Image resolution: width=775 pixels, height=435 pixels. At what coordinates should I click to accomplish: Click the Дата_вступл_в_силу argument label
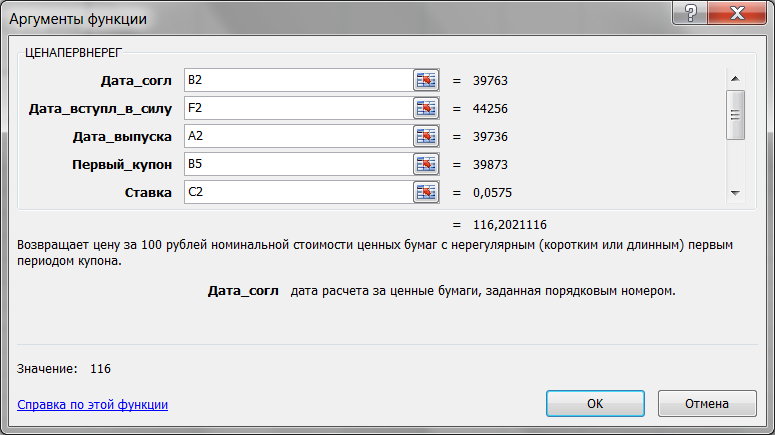pyautogui.click(x=100, y=109)
